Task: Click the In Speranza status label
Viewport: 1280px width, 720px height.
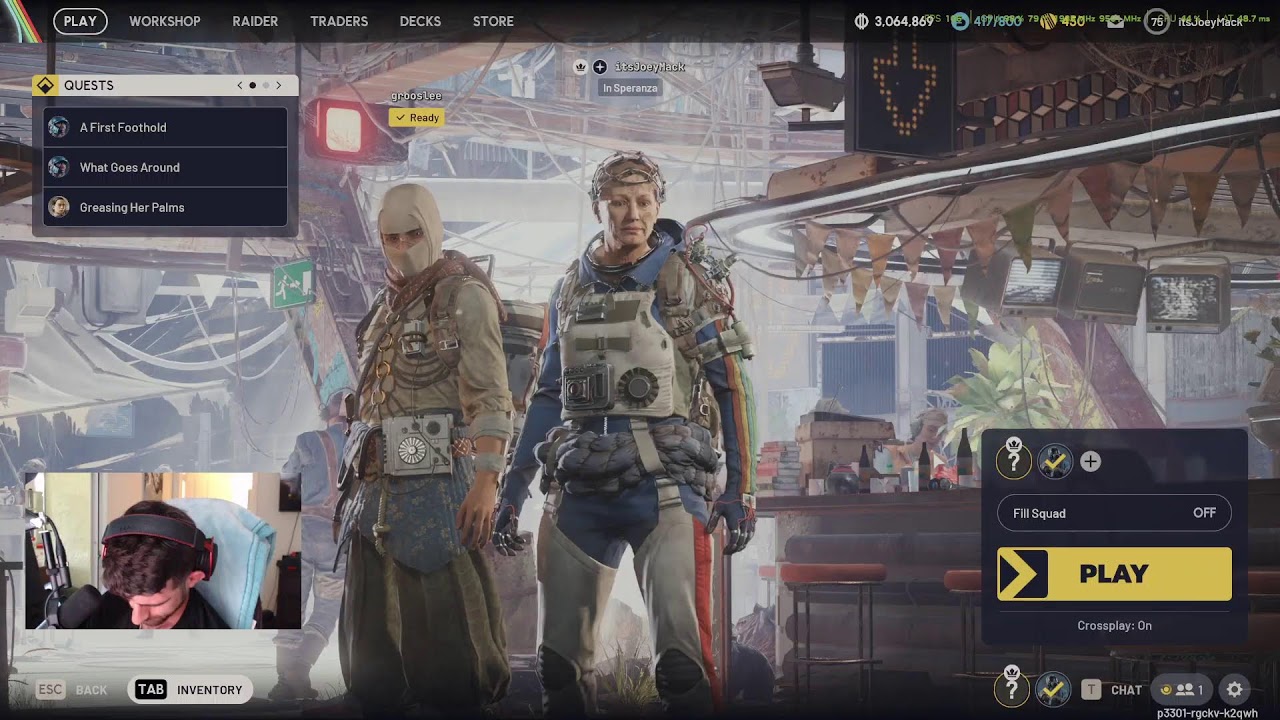Action: point(630,88)
